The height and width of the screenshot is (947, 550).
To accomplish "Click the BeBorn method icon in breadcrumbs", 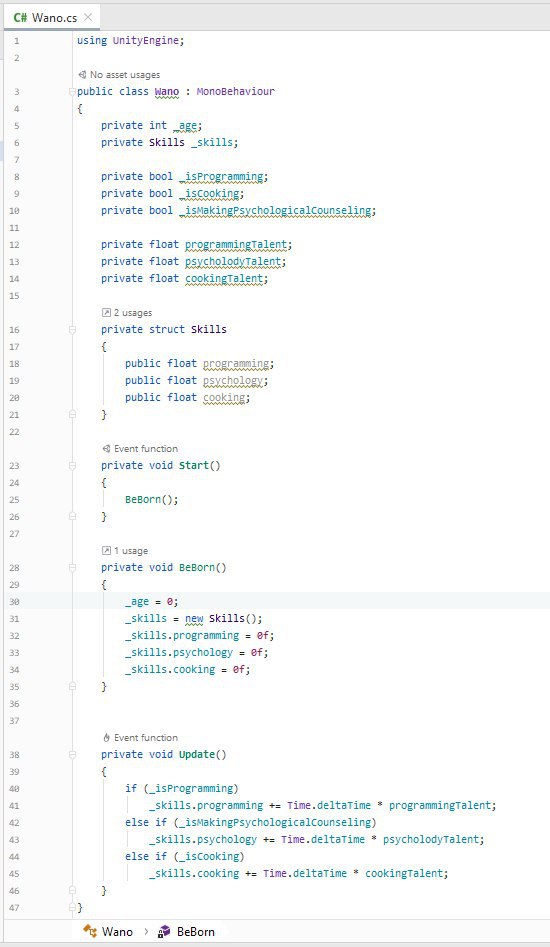I will (164, 932).
